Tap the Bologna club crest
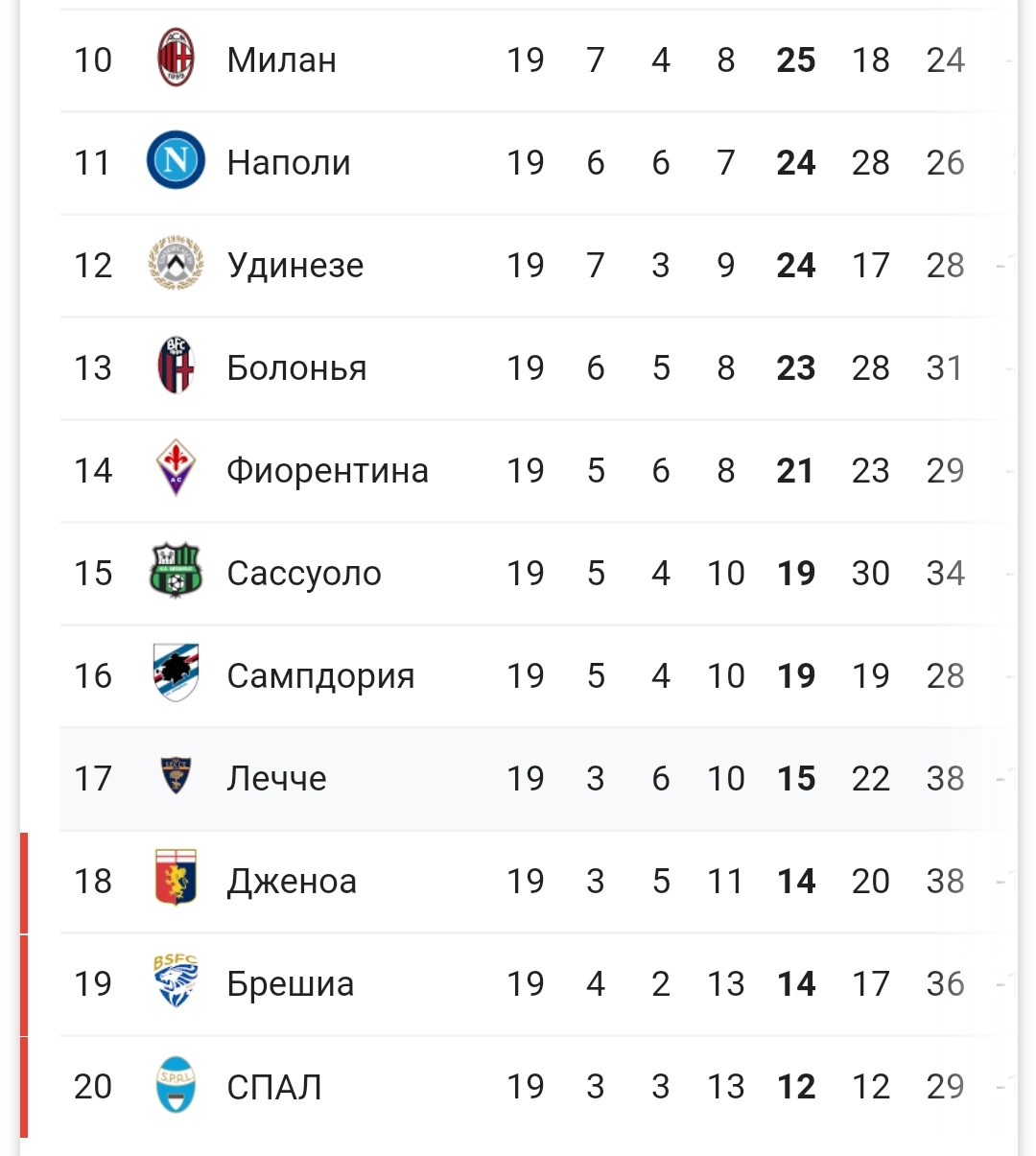 [176, 366]
